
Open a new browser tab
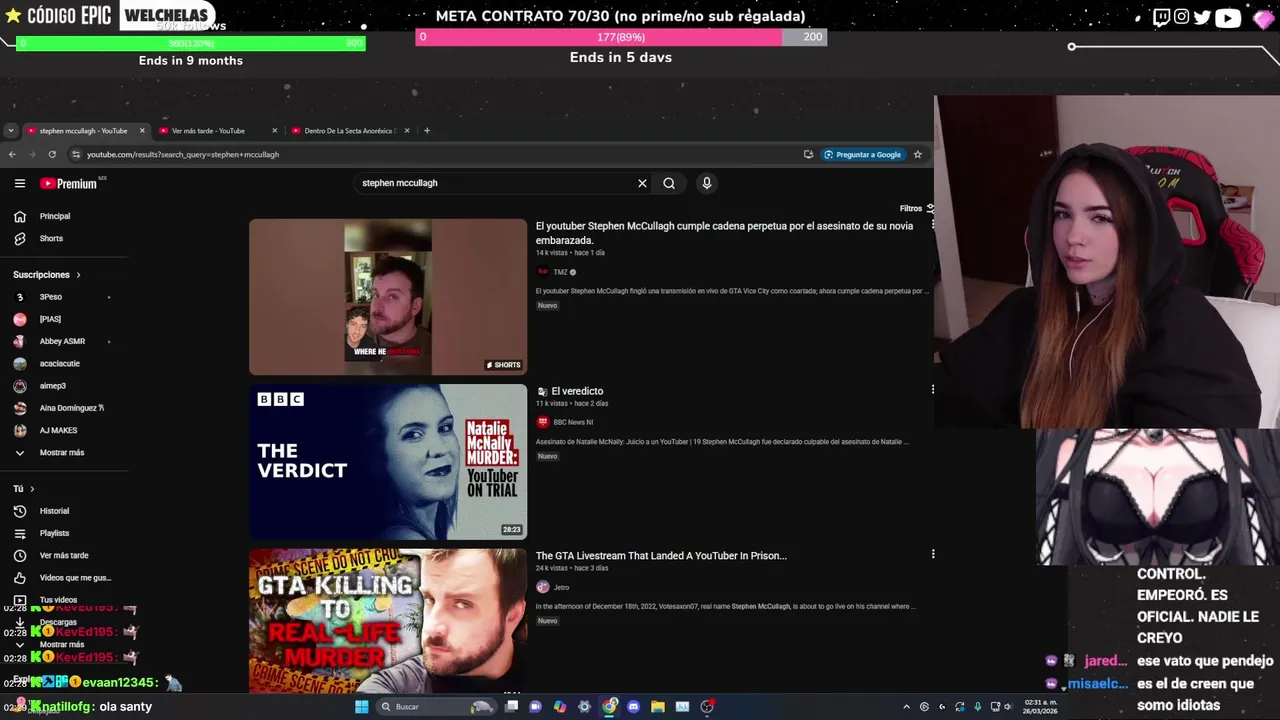click(x=427, y=130)
